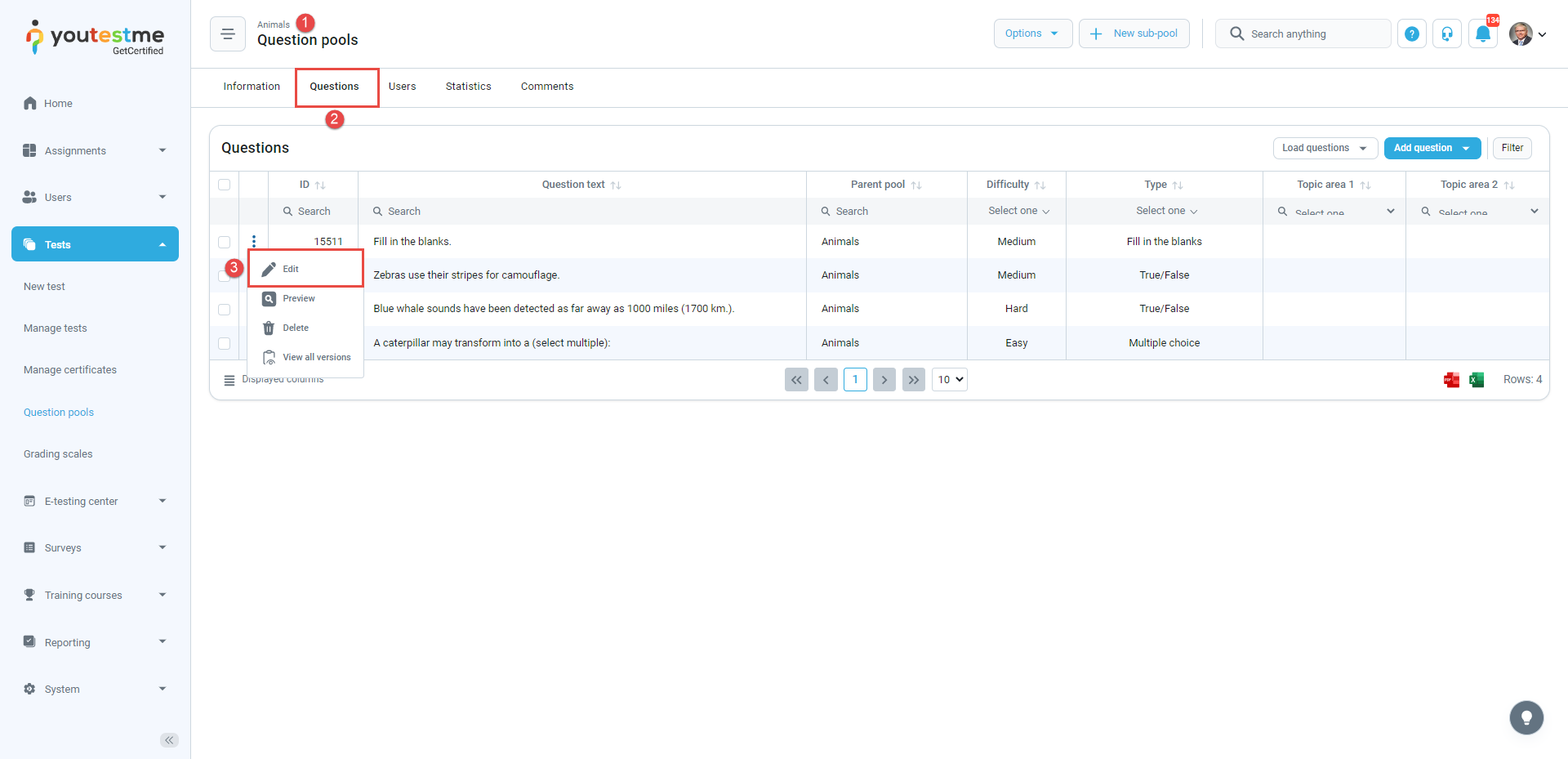The width and height of the screenshot is (1568, 759).
Task: Choose Preview from the context menu
Action: [x=305, y=298]
